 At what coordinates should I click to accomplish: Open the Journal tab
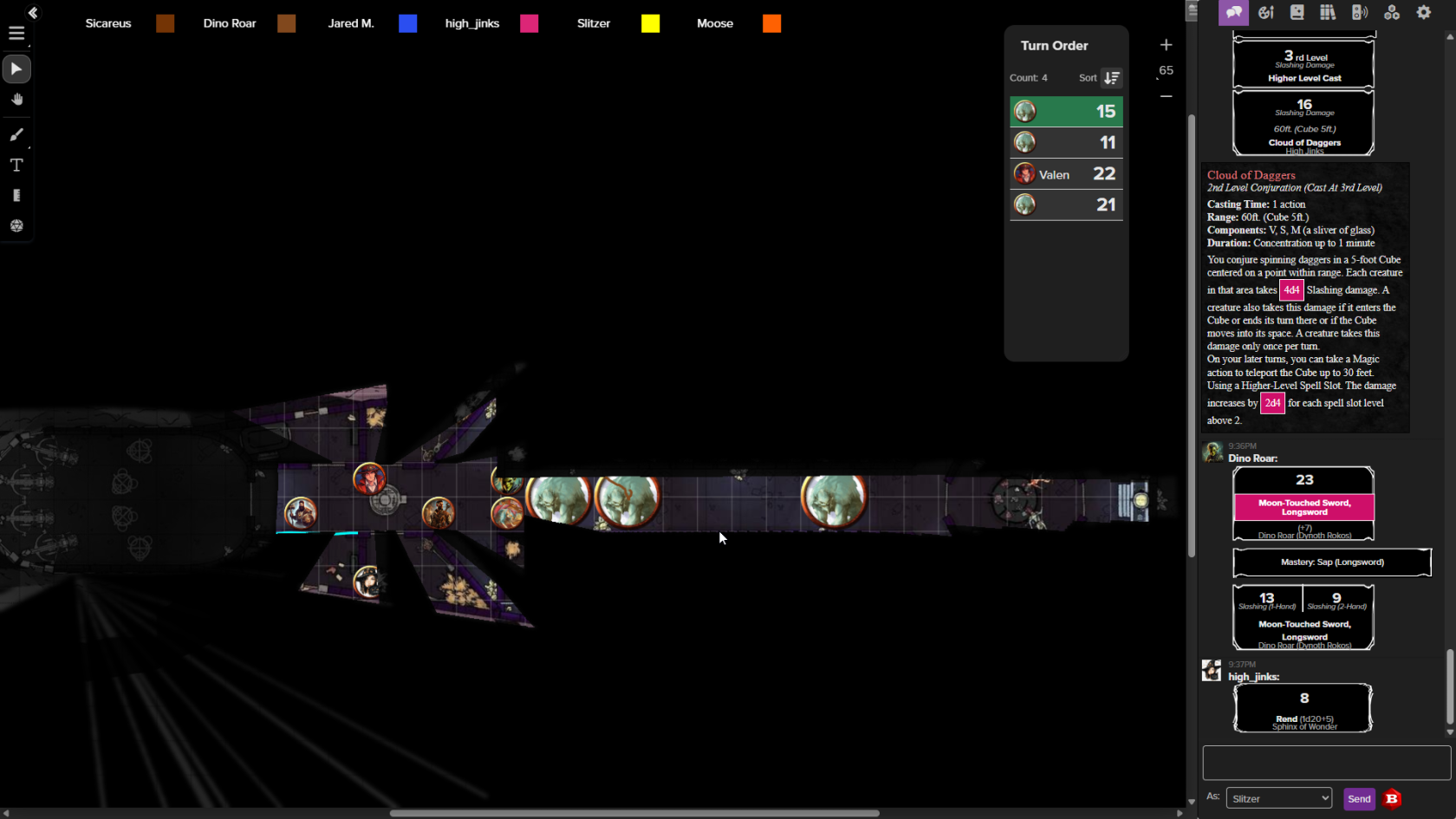pos(1297,12)
